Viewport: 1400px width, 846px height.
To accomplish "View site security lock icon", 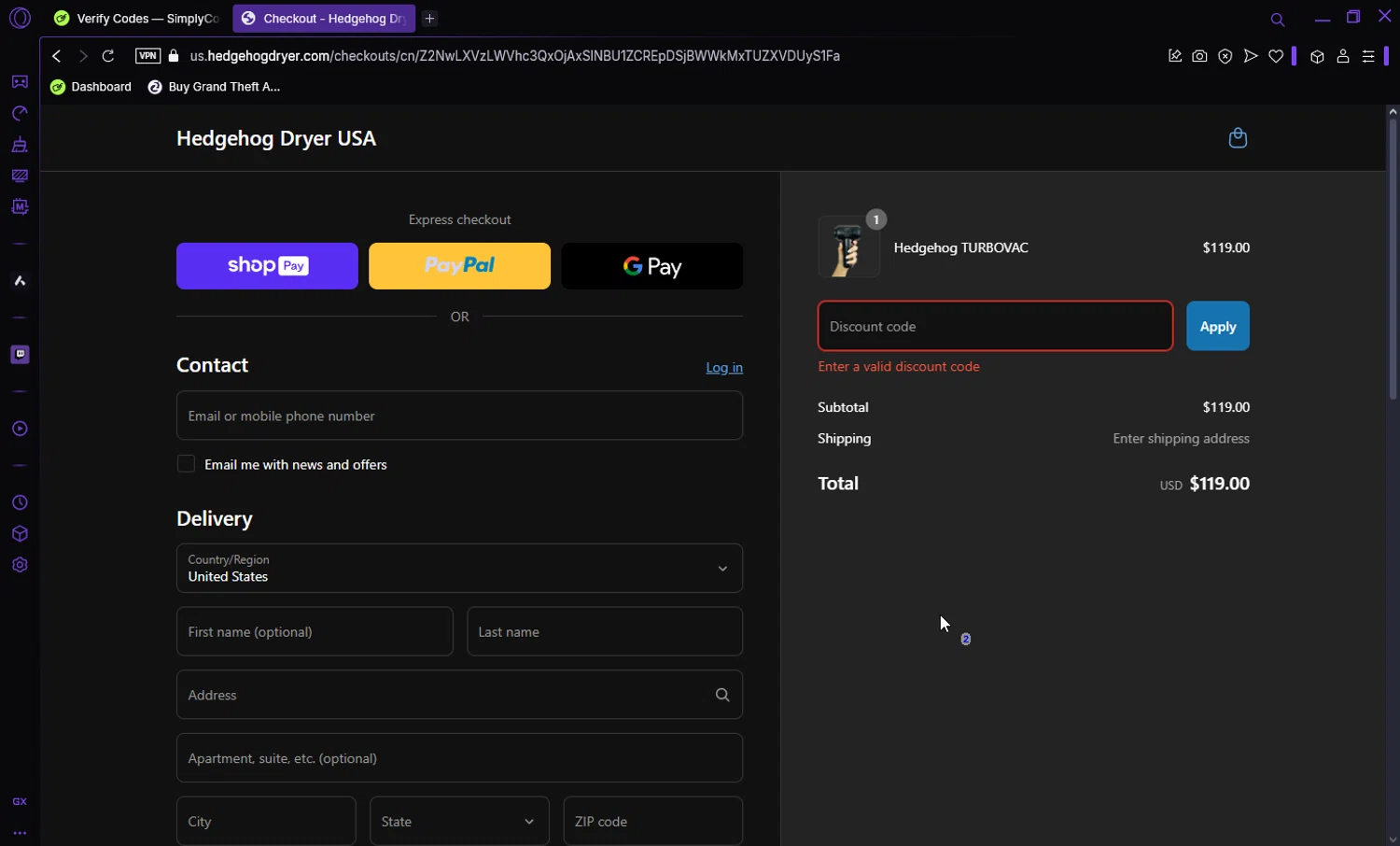I will point(174,56).
